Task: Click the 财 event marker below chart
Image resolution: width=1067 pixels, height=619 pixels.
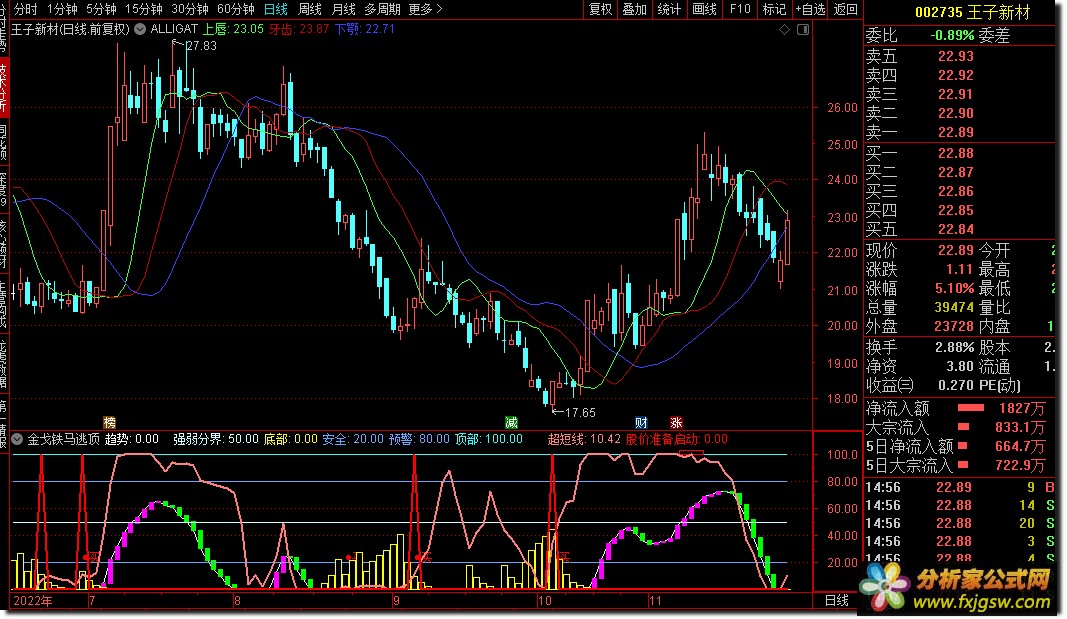Action: pyautogui.click(x=641, y=422)
